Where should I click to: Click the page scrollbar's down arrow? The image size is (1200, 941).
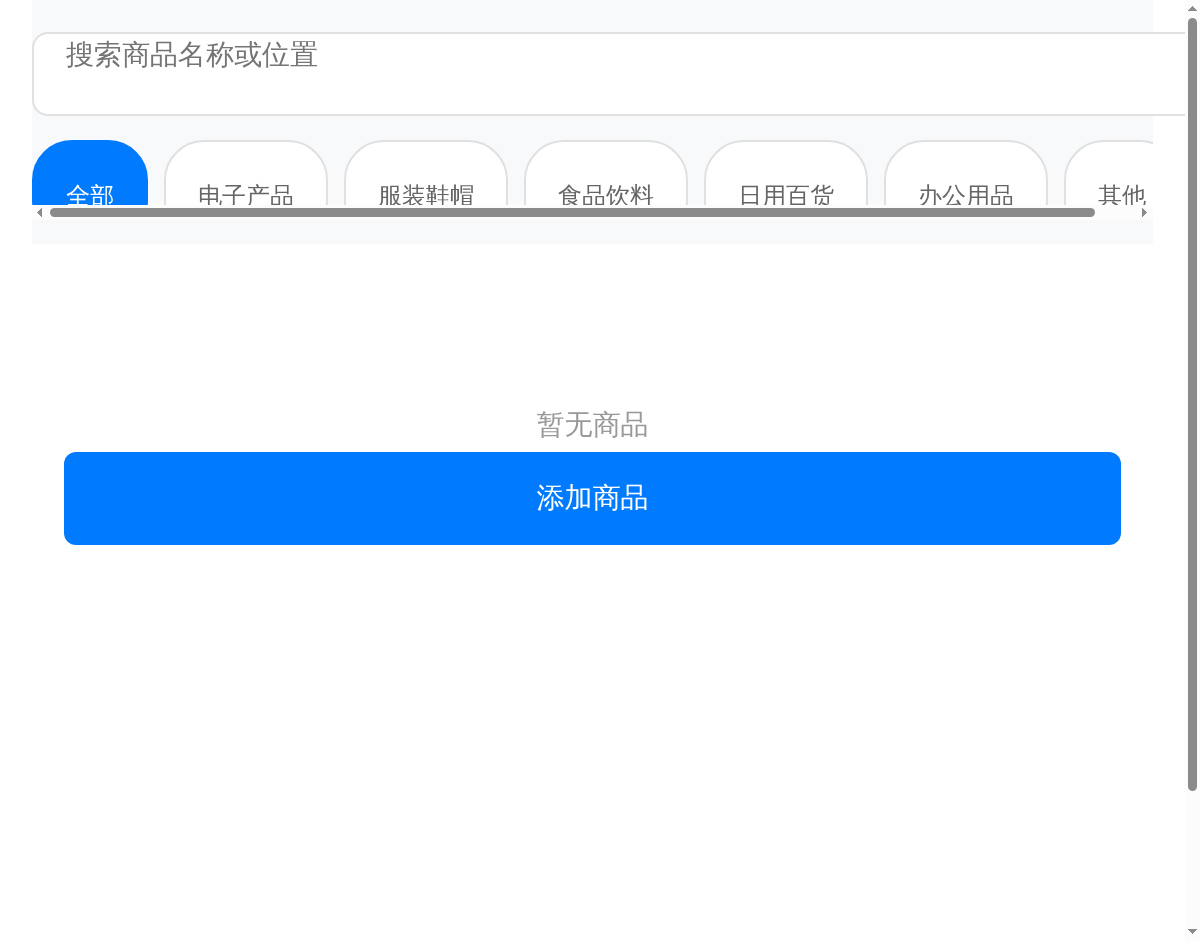point(1192,933)
